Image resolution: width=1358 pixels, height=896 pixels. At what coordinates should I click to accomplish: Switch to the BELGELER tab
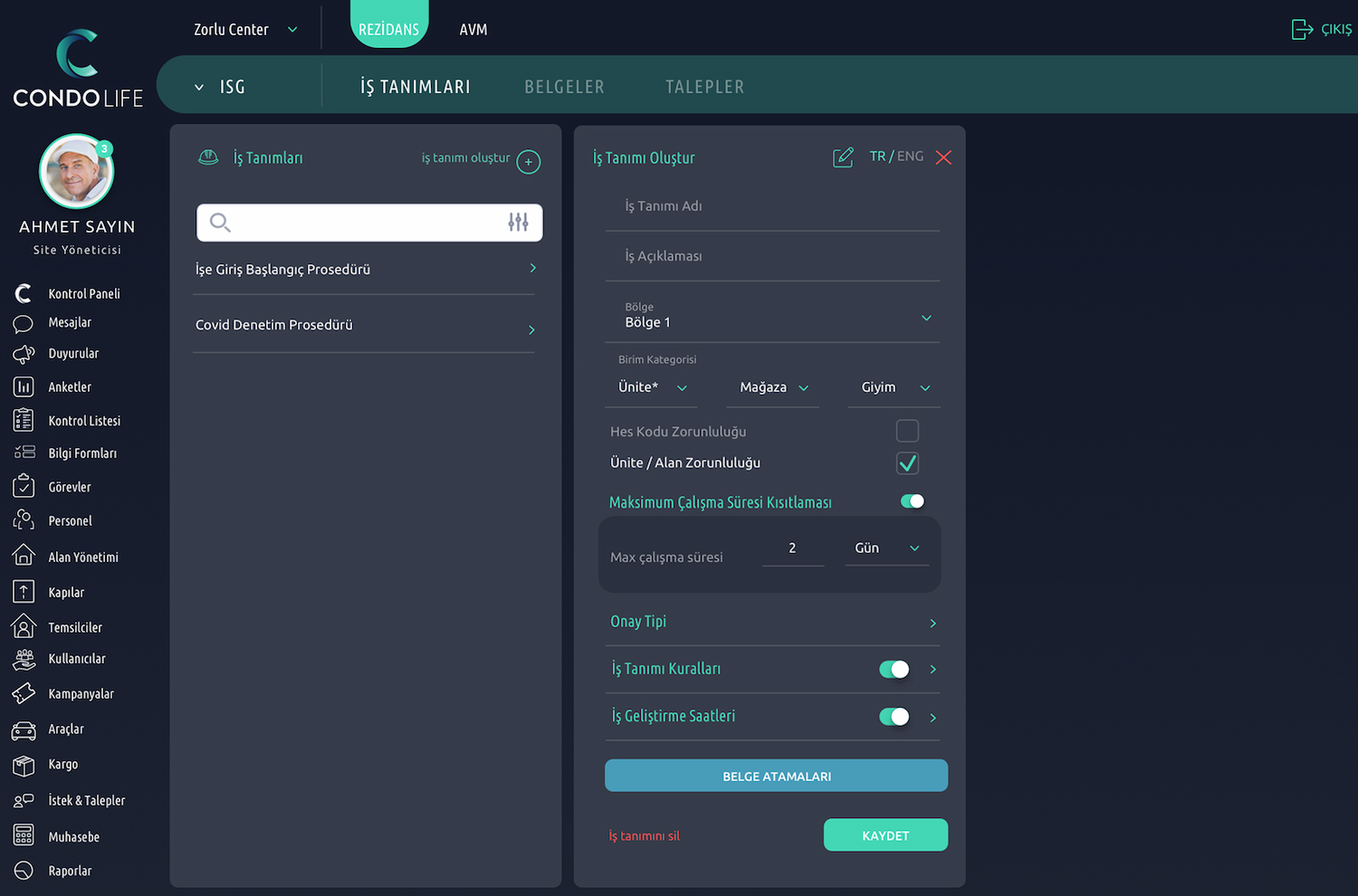(564, 87)
